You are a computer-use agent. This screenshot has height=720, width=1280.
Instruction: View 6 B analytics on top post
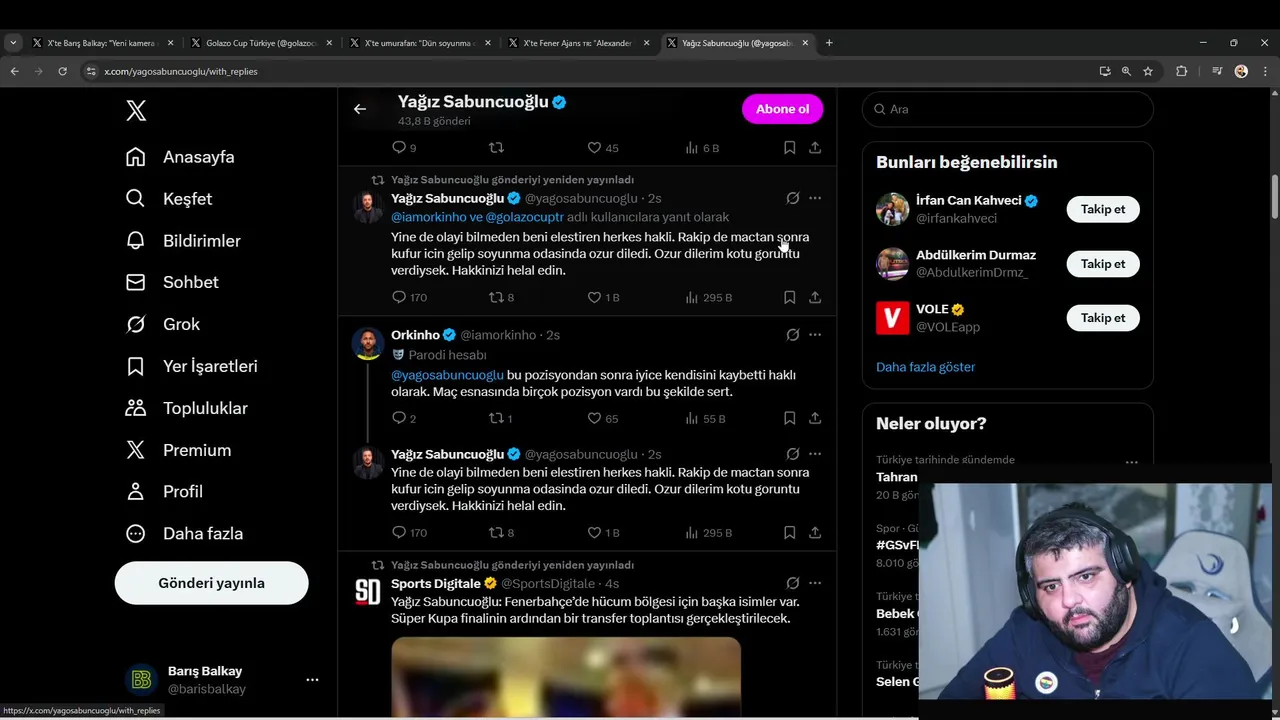tap(702, 147)
